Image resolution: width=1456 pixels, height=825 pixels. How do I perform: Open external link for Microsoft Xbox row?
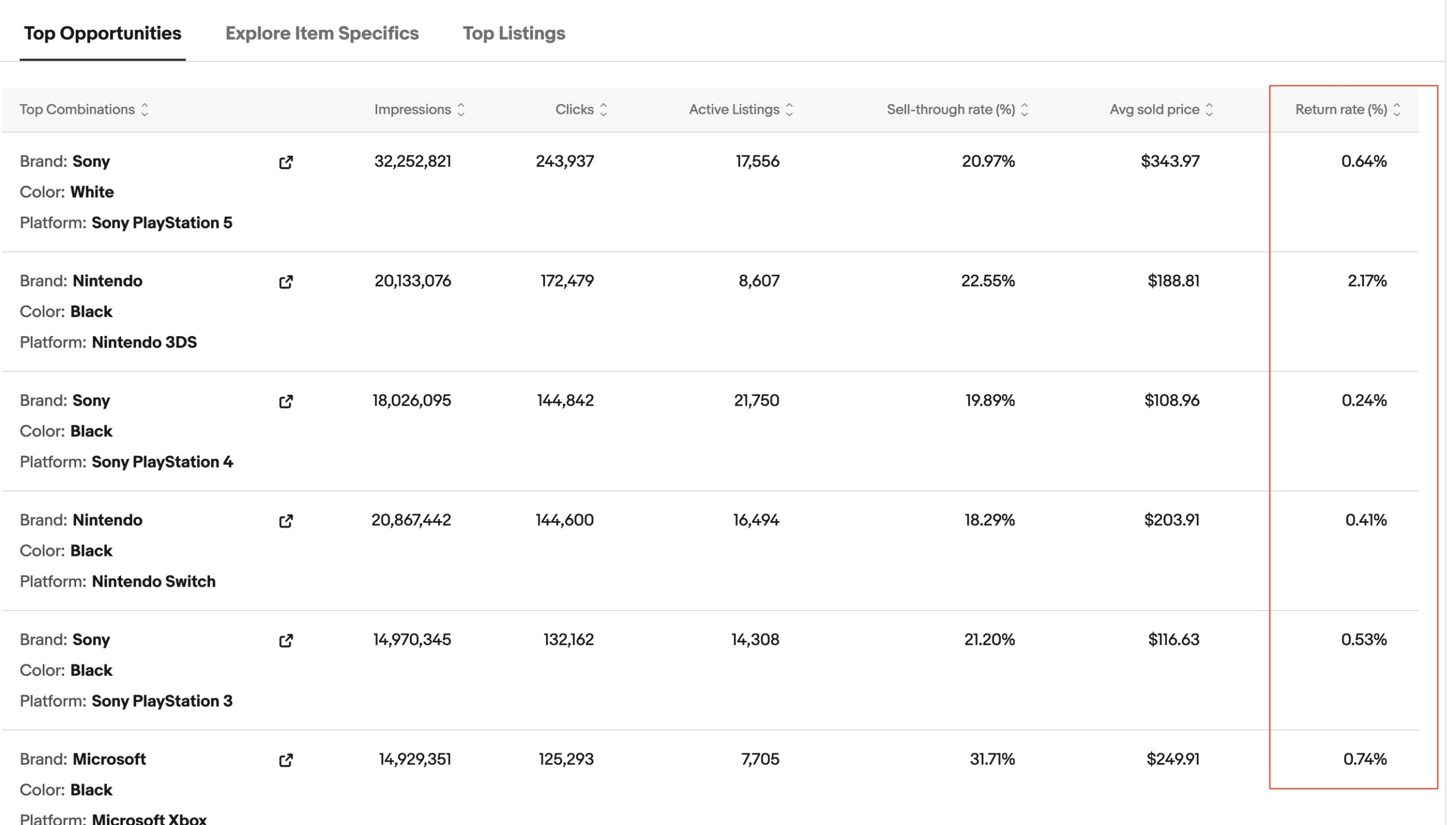[x=286, y=760]
